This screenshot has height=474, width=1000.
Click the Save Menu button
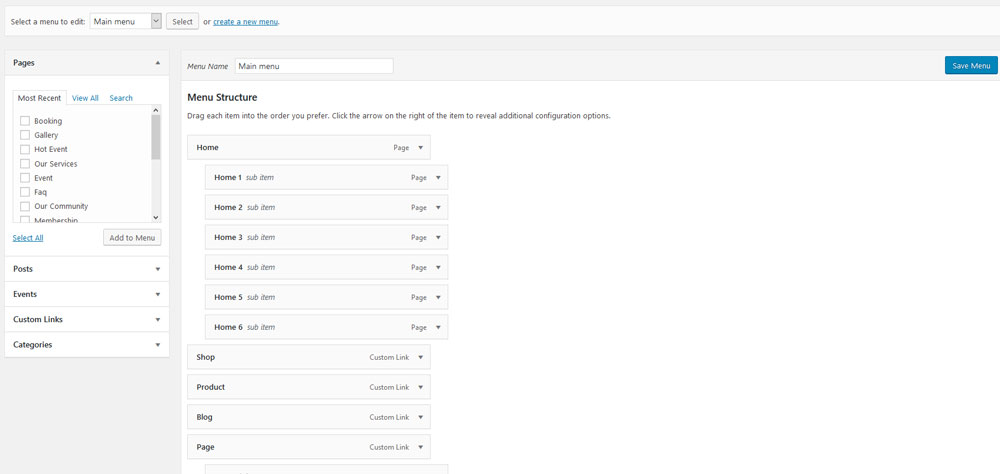tap(970, 66)
